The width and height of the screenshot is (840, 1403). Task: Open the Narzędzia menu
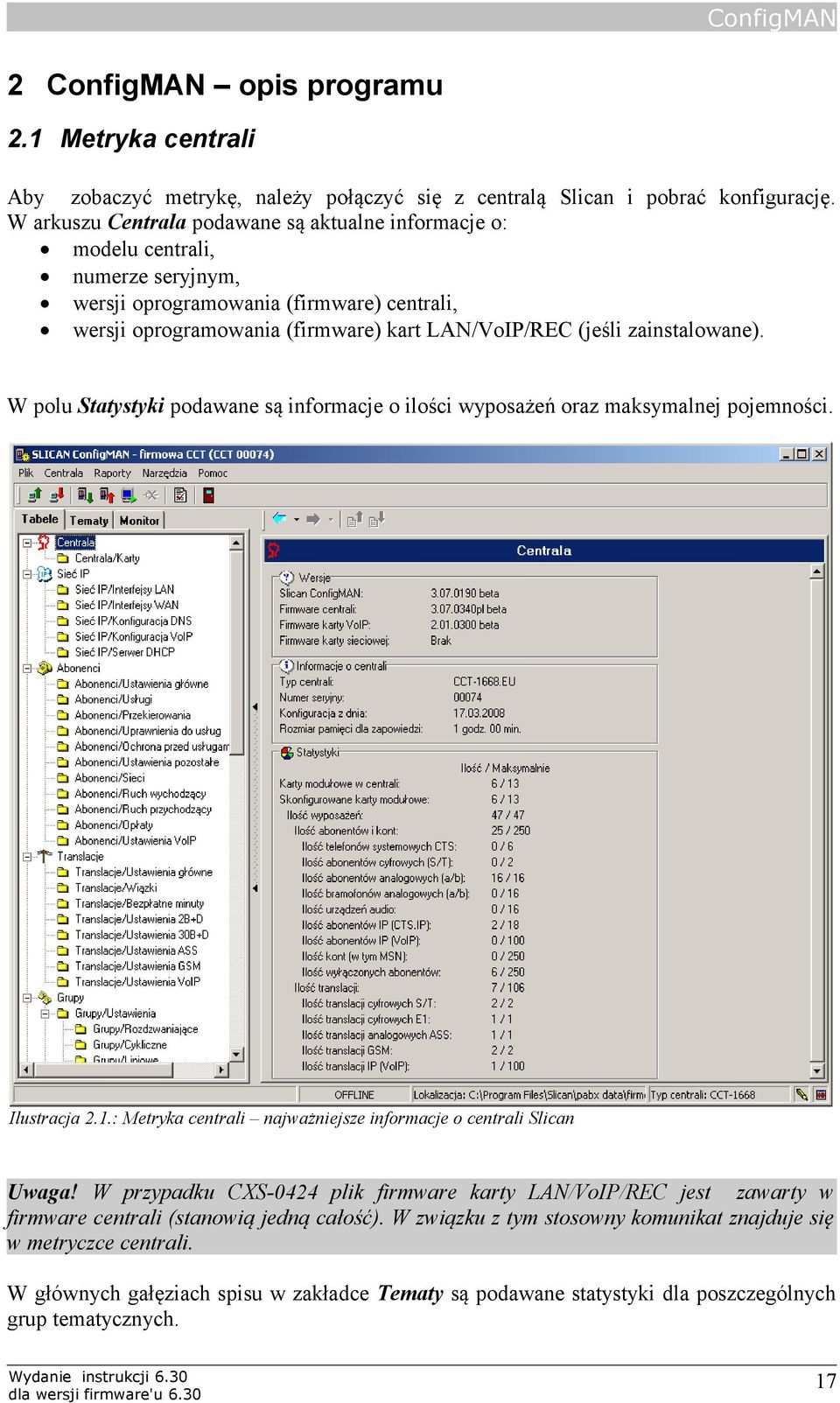coord(164,473)
